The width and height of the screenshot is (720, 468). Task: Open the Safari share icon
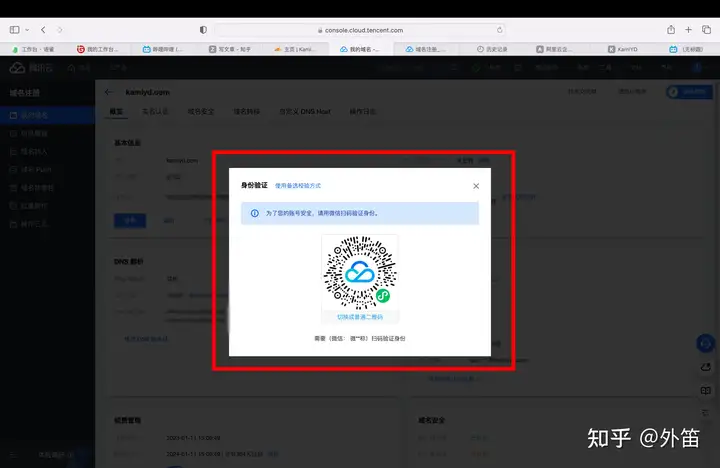point(671,30)
